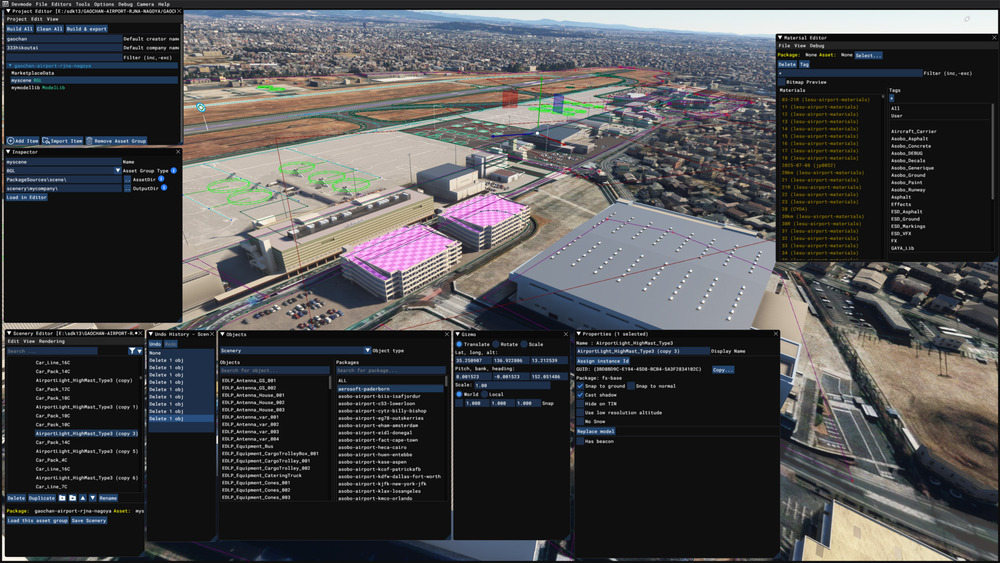Open the Editors menu in the top bar
This screenshot has width=1000, height=563.
coord(61,4)
